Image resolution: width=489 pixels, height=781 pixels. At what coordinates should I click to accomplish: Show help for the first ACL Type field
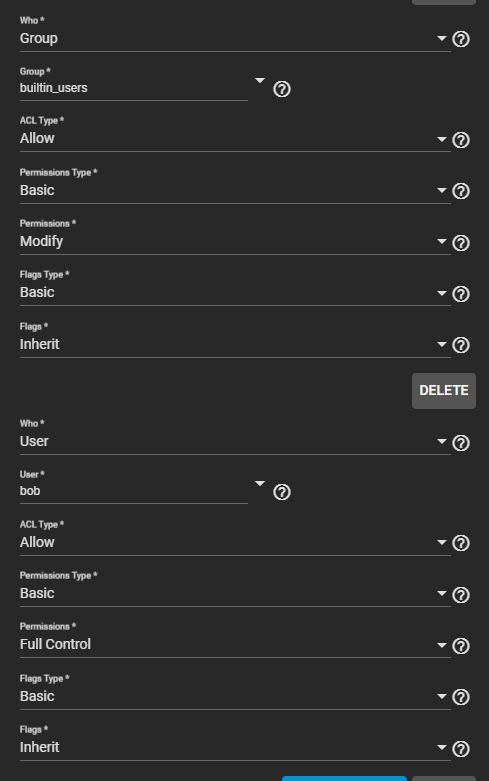click(x=461, y=140)
